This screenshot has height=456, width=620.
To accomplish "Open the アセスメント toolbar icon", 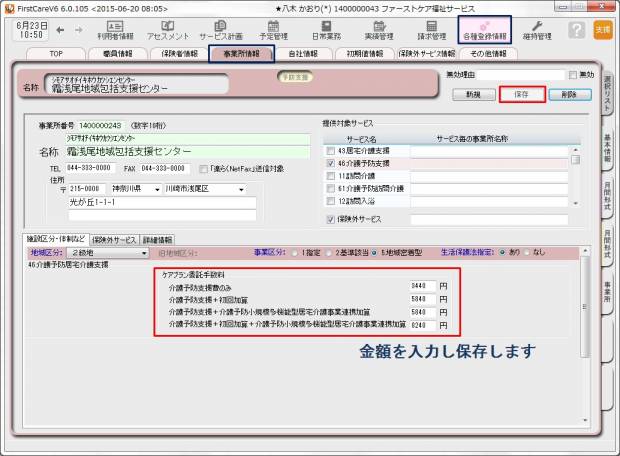I will [167, 30].
